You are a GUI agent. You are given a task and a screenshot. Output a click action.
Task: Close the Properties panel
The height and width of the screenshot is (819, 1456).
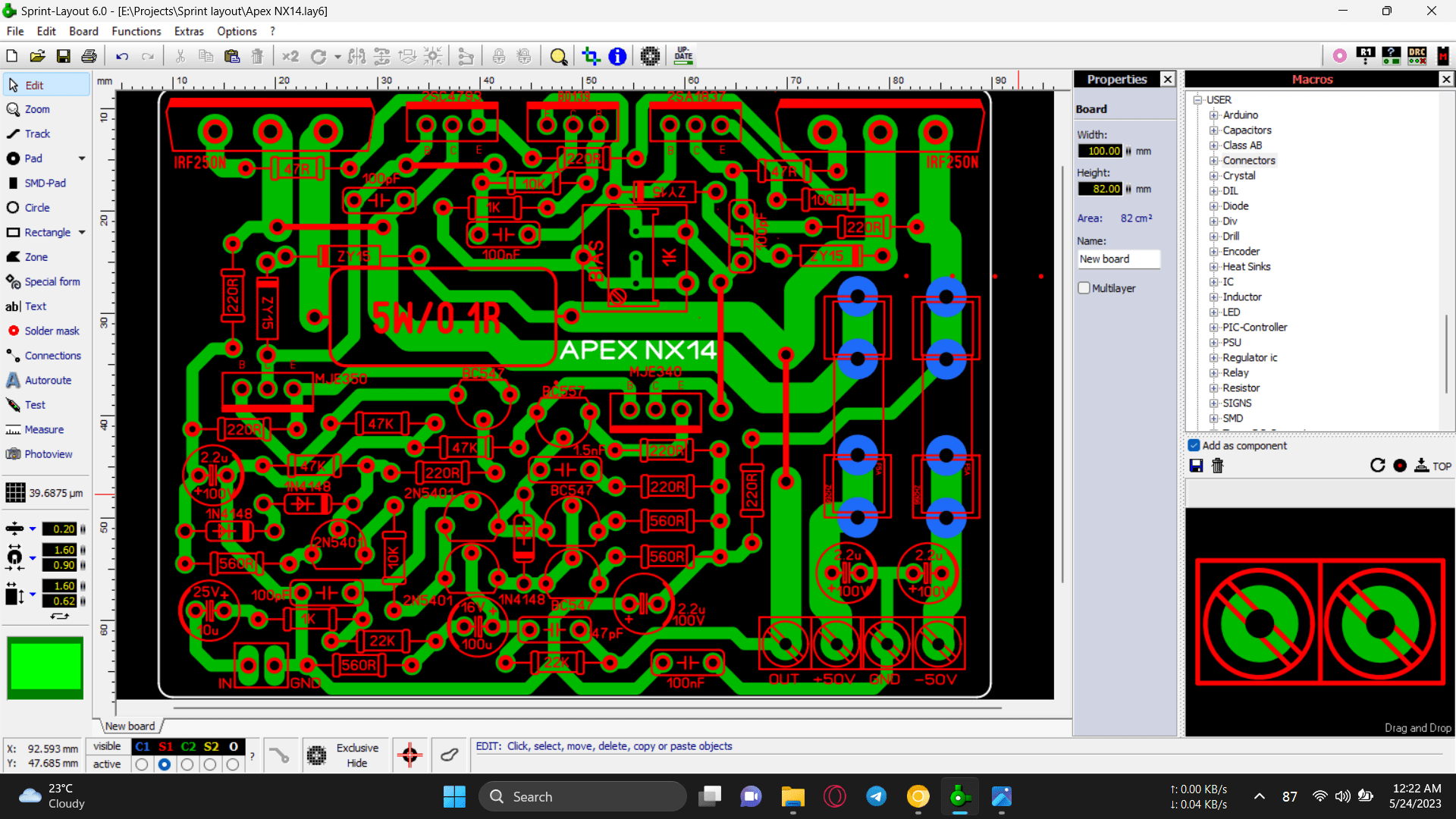1168,79
